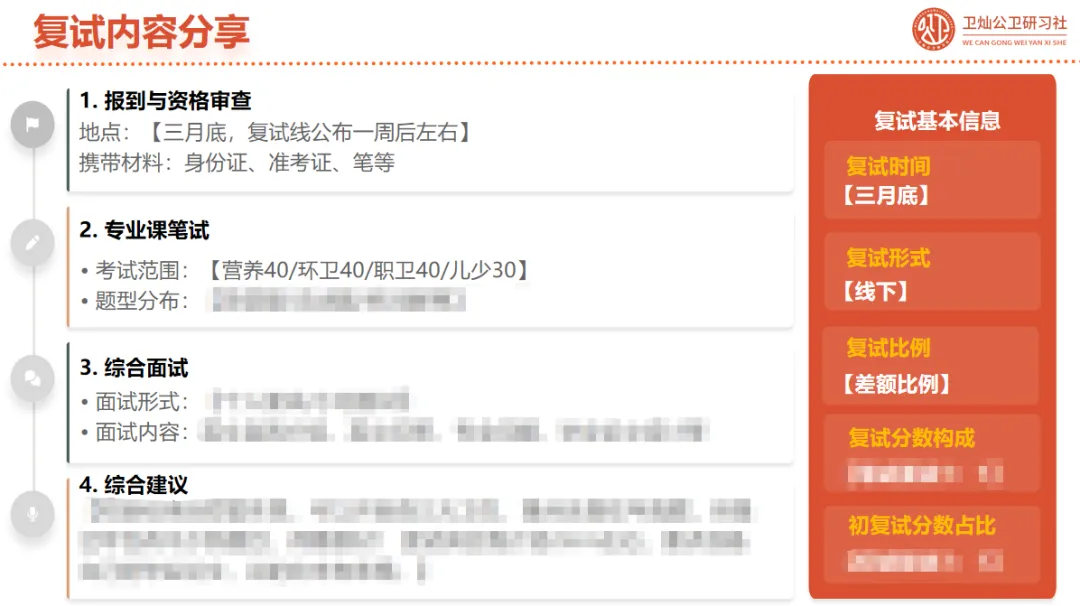Select the 复试时间 info card

click(x=932, y=180)
